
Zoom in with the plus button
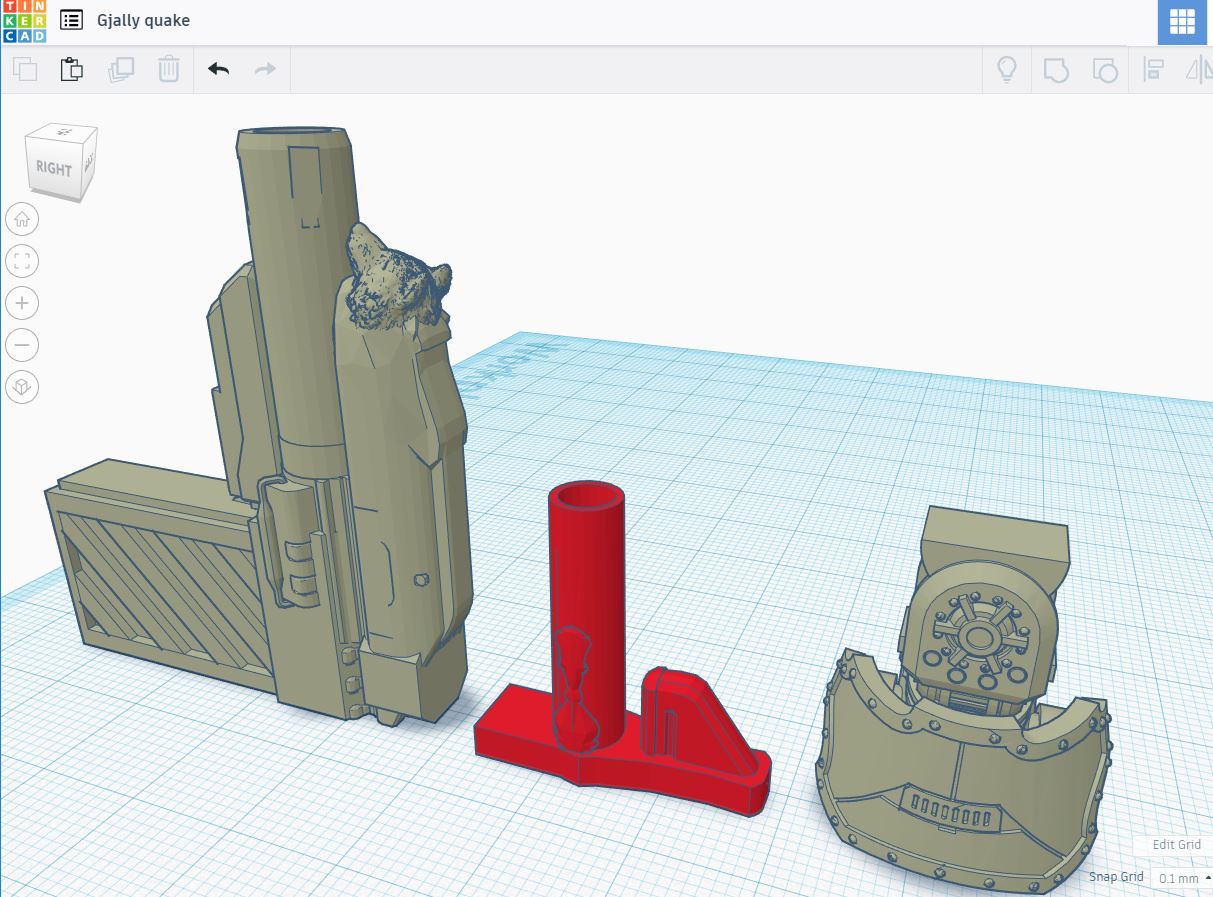tap(22, 303)
